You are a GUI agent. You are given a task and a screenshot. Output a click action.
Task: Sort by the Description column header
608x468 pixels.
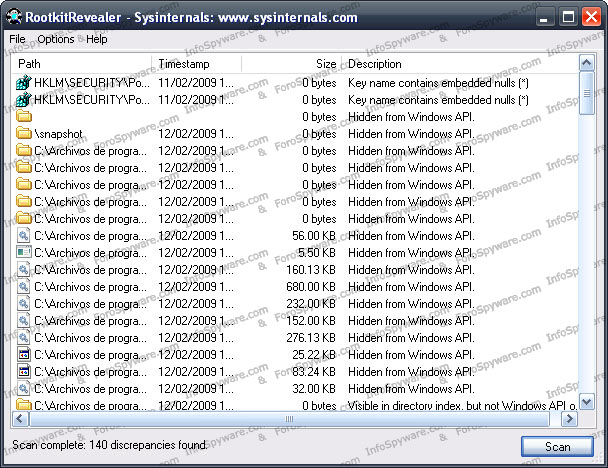(460, 64)
